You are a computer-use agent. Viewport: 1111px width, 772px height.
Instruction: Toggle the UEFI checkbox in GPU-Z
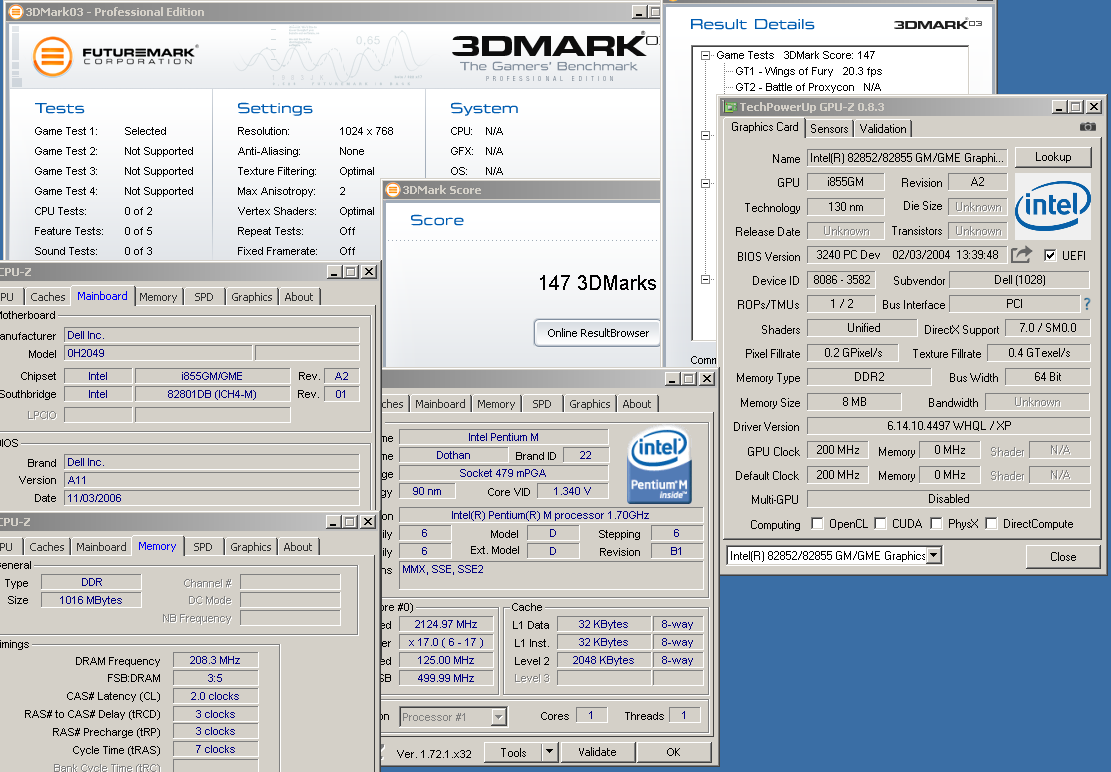(x=1050, y=256)
